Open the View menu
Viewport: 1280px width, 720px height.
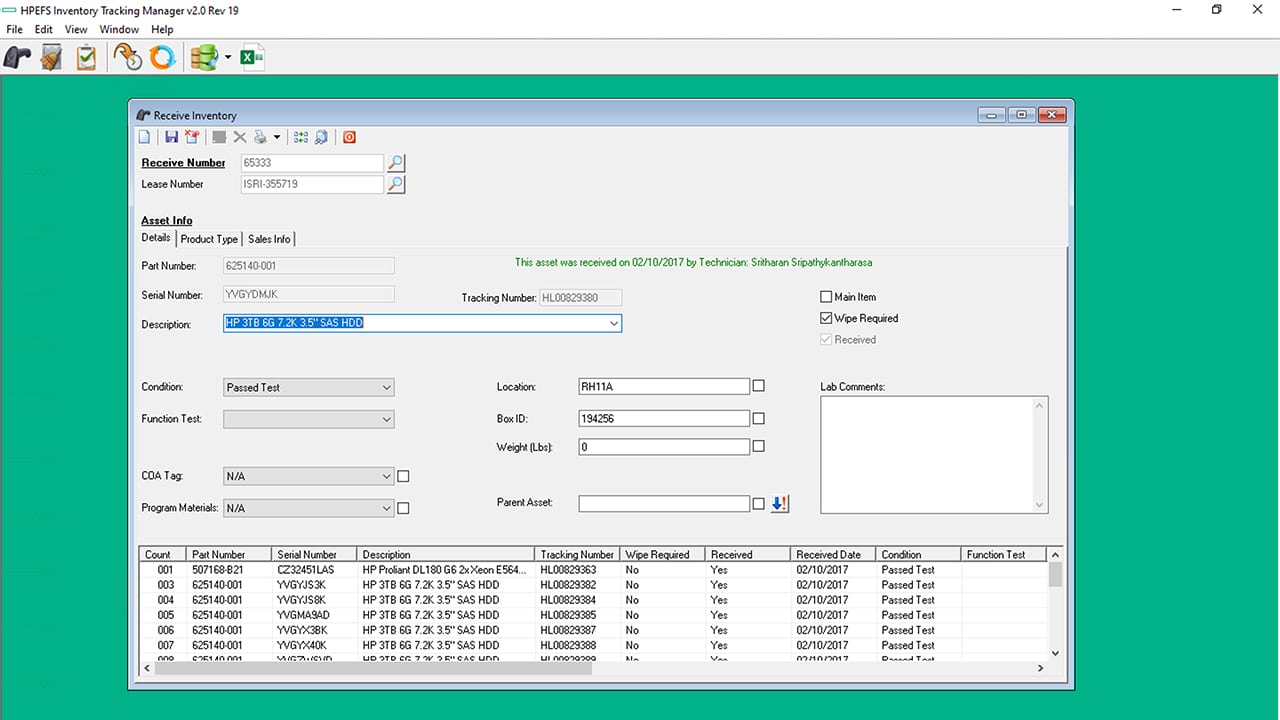[x=76, y=29]
